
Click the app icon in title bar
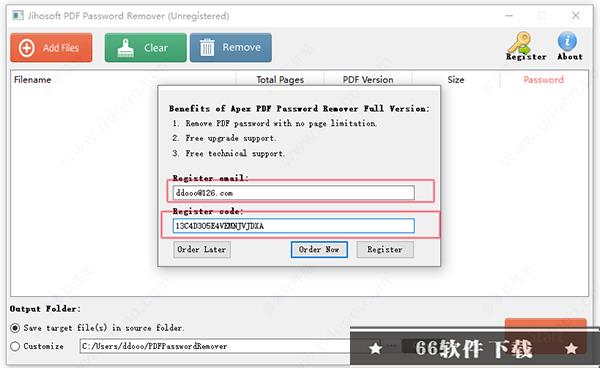point(18,15)
